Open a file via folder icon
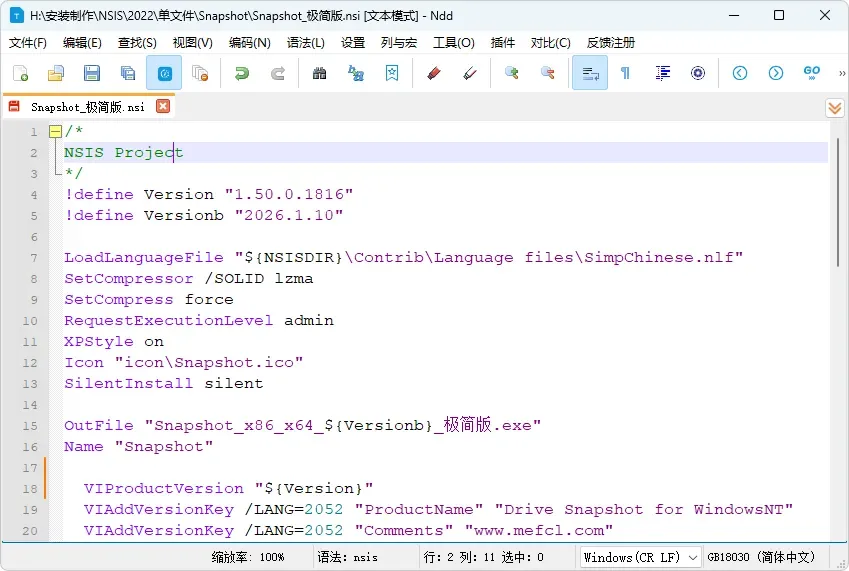 (x=56, y=73)
